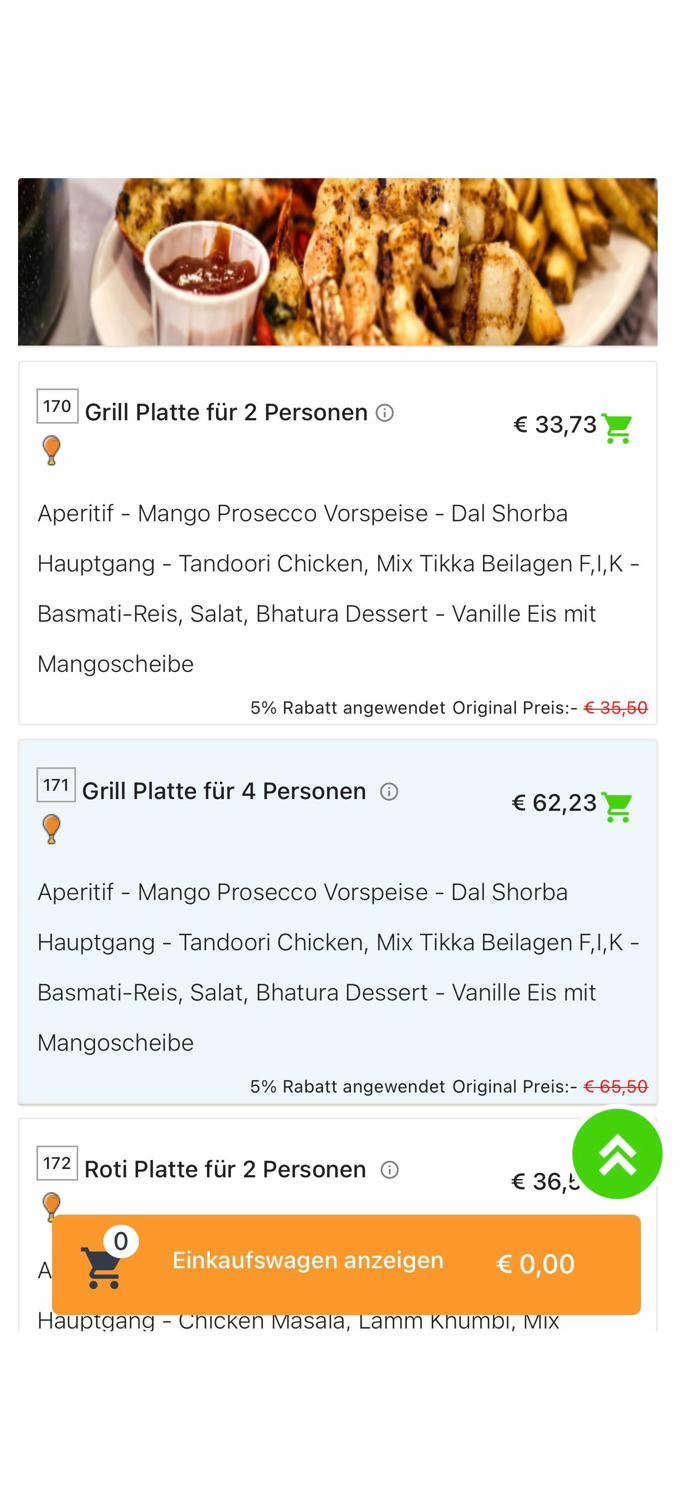The height and width of the screenshot is (1500, 693).
Task: Click the item number badge 171
Action: point(57,785)
